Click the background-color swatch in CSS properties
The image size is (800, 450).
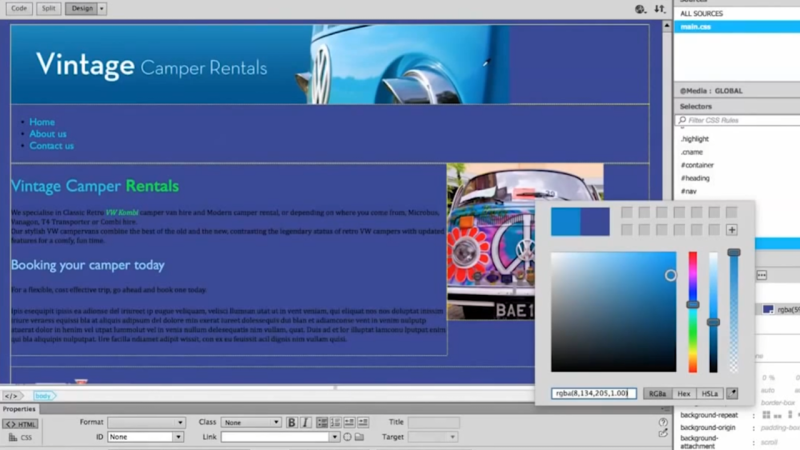(x=768, y=309)
